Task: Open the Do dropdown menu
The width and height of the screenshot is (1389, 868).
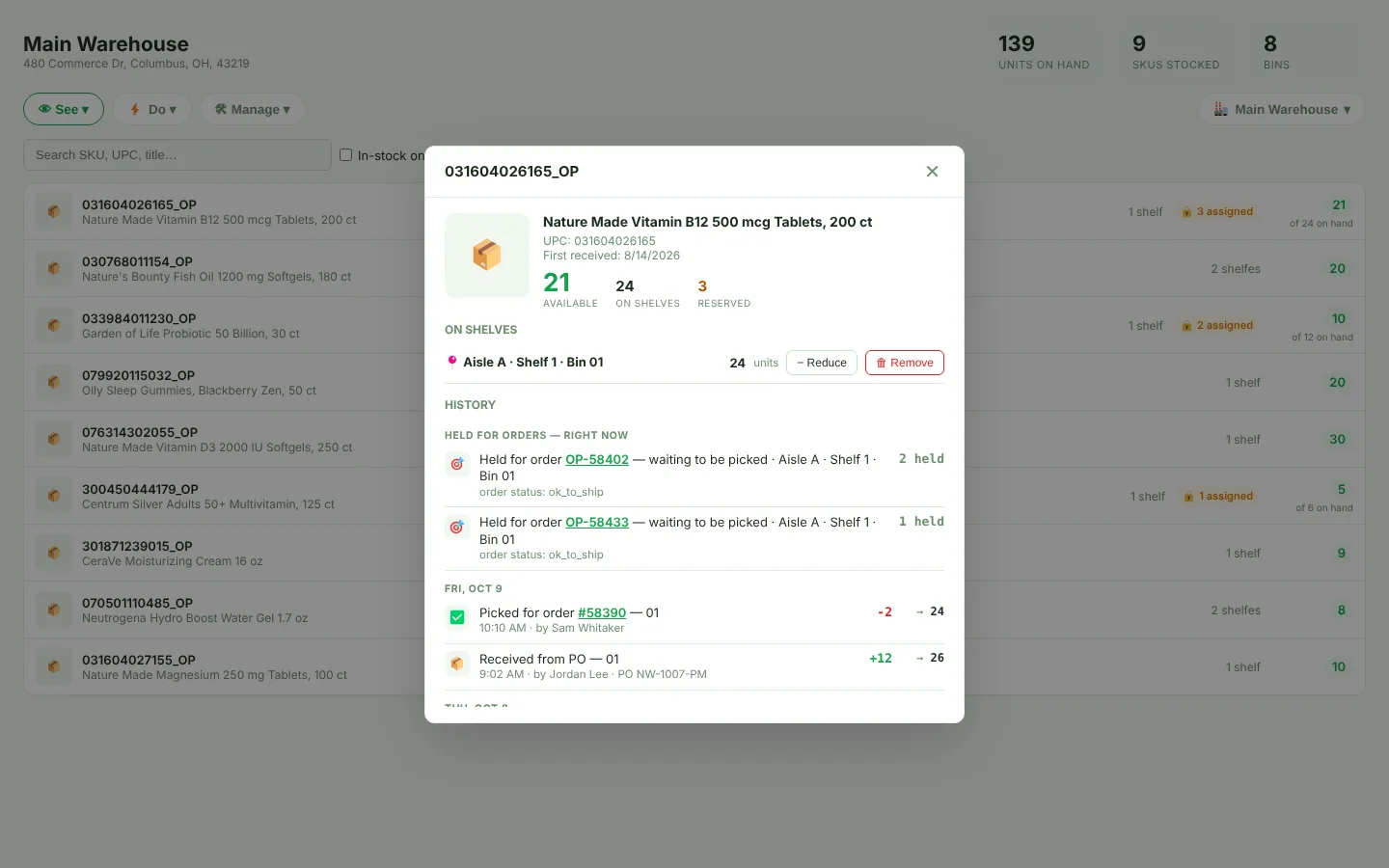Action: pos(152,109)
